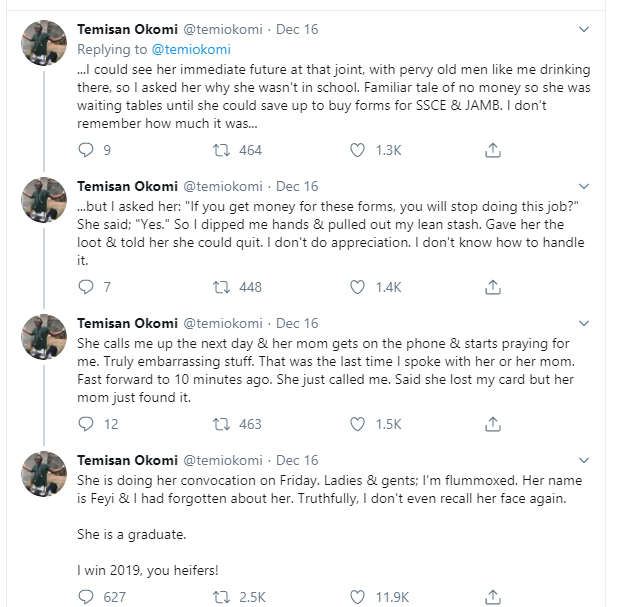Like the tweet with 1.4K likes
The height and width of the screenshot is (607, 617).
(357, 287)
